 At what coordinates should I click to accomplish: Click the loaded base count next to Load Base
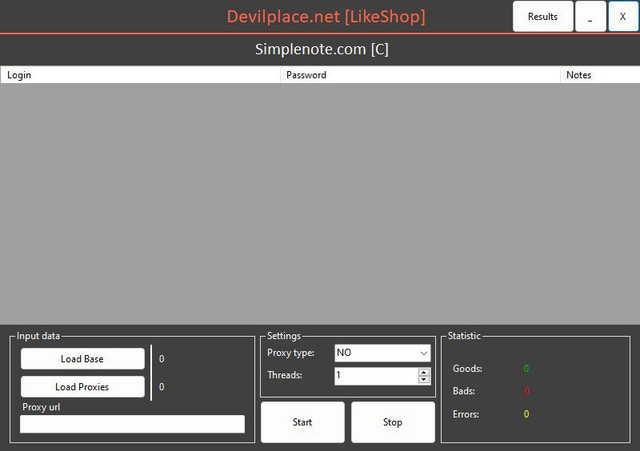[162, 359]
